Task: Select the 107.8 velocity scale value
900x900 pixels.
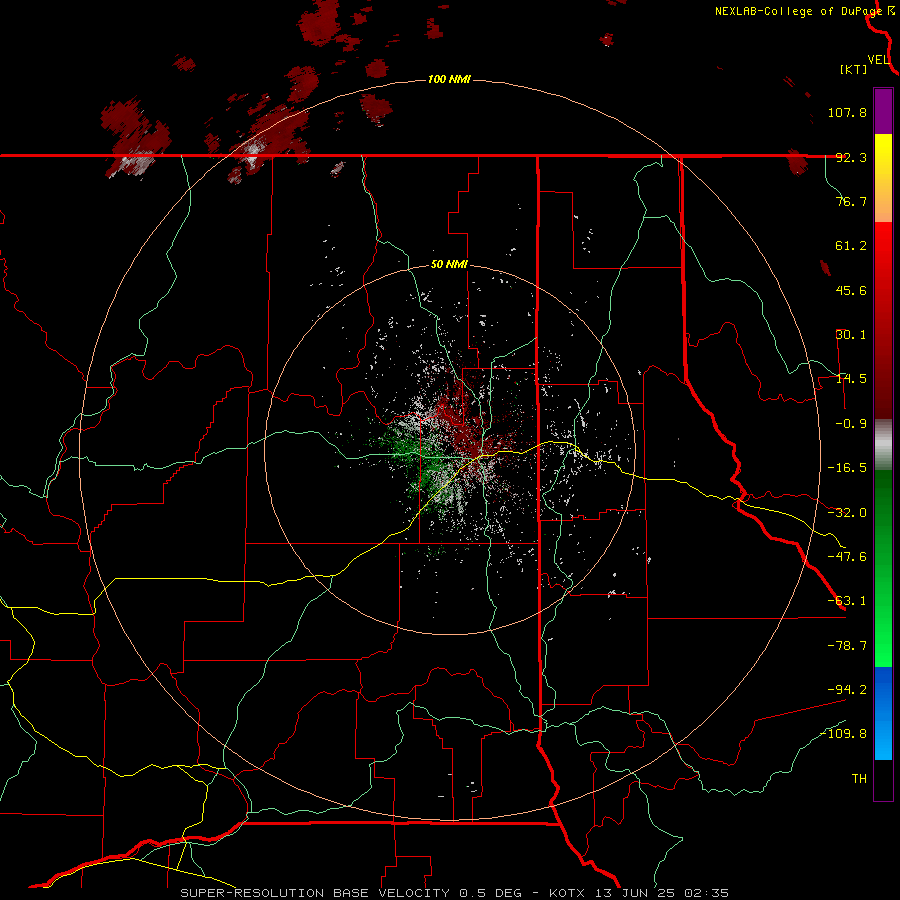Action: click(847, 112)
